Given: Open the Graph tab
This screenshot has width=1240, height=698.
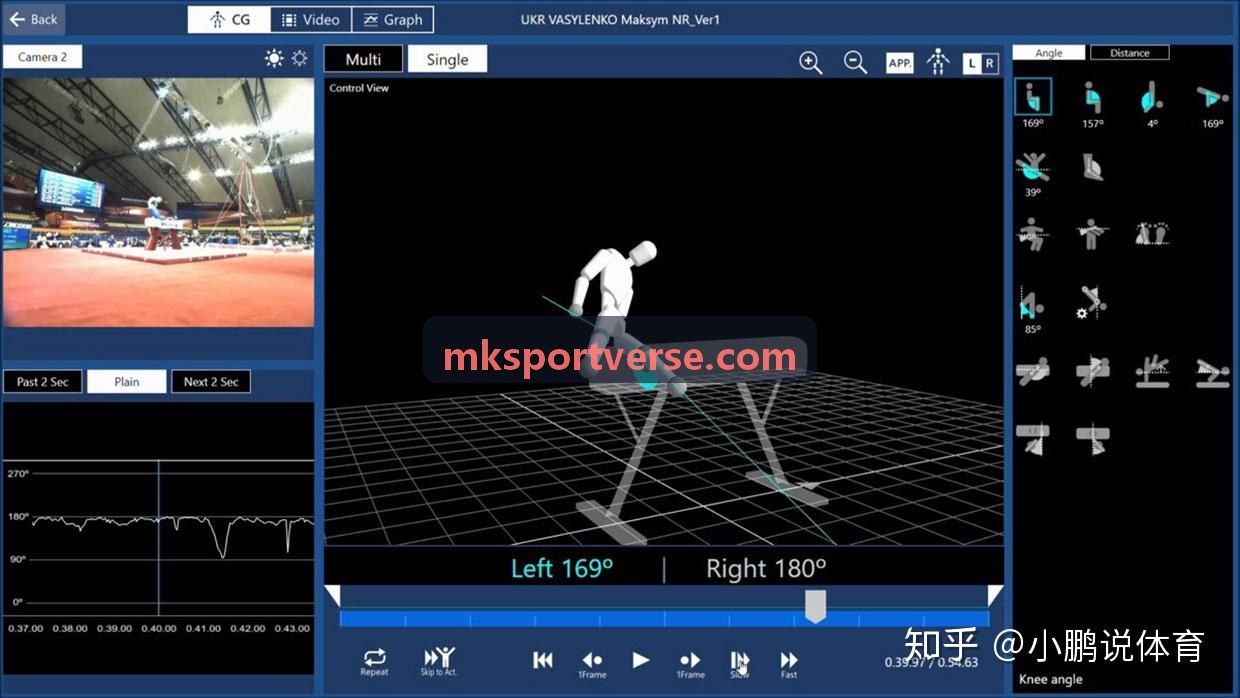Looking at the screenshot, I should coord(393,19).
